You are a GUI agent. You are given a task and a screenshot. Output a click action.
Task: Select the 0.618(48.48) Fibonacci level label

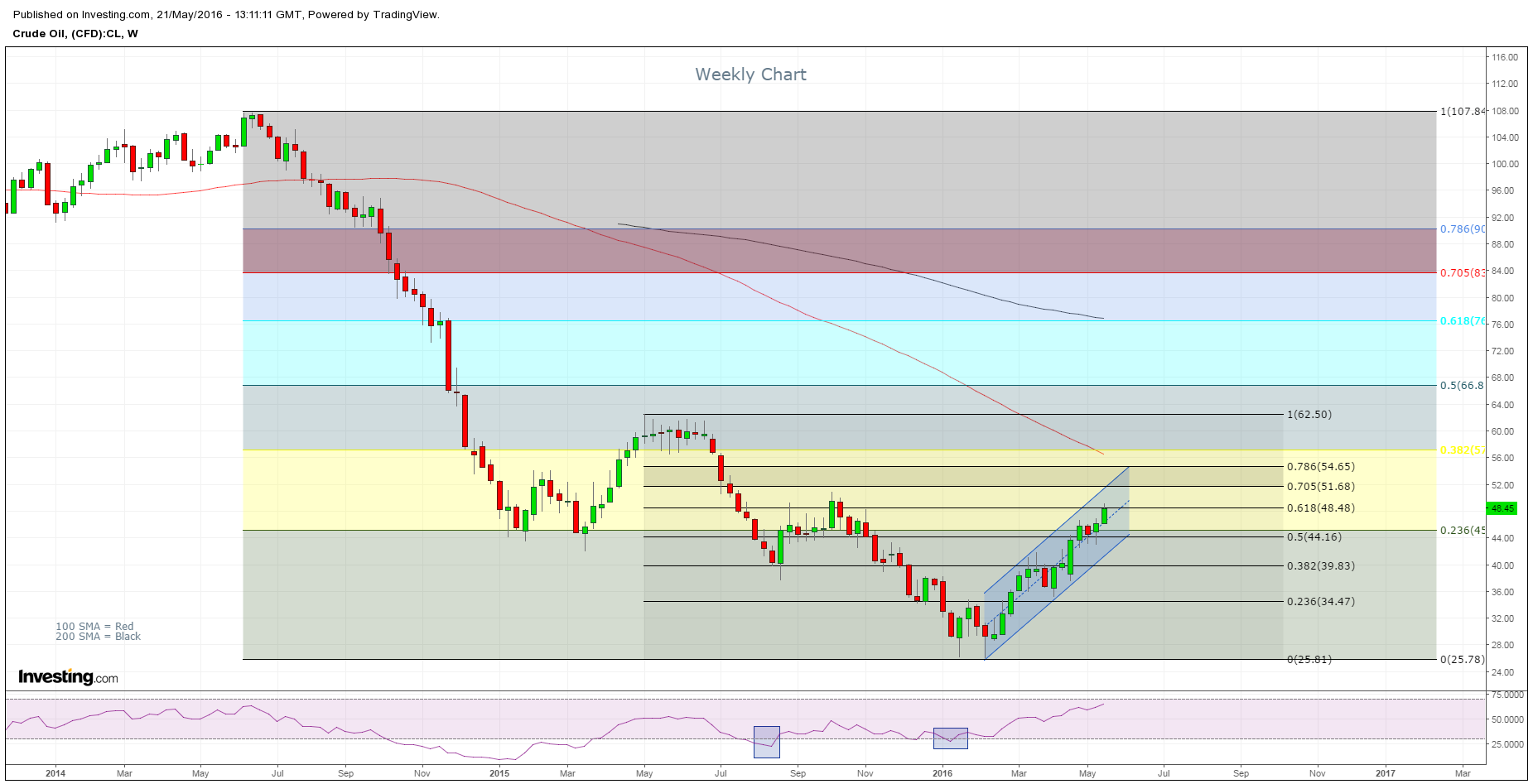pyautogui.click(x=1320, y=508)
